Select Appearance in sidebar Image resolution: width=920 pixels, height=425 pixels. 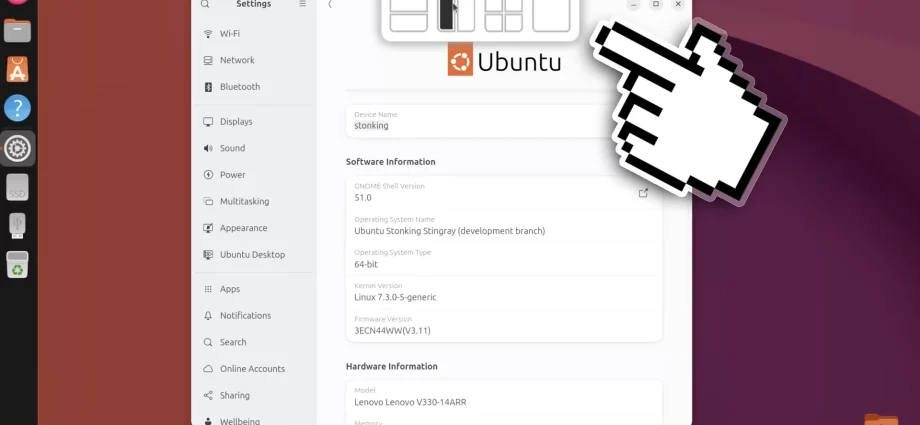point(254,228)
